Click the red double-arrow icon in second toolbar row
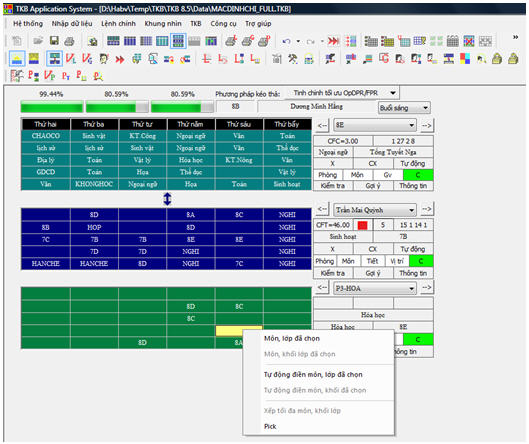Viewport: 529px width, 444px height. (x=119, y=59)
